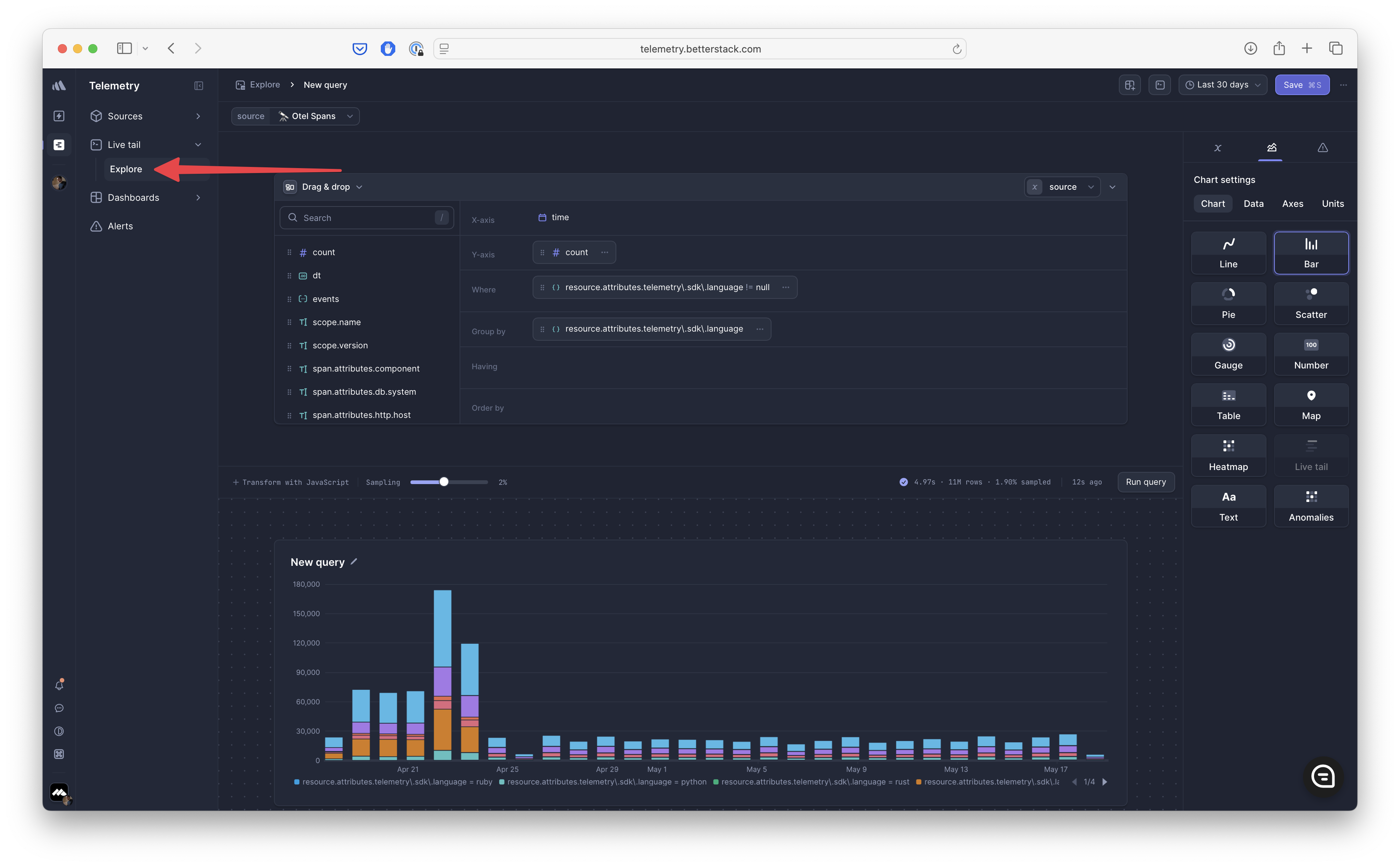This screenshot has height=867, width=1400.
Task: Select the scope.name field
Action: [x=337, y=322]
